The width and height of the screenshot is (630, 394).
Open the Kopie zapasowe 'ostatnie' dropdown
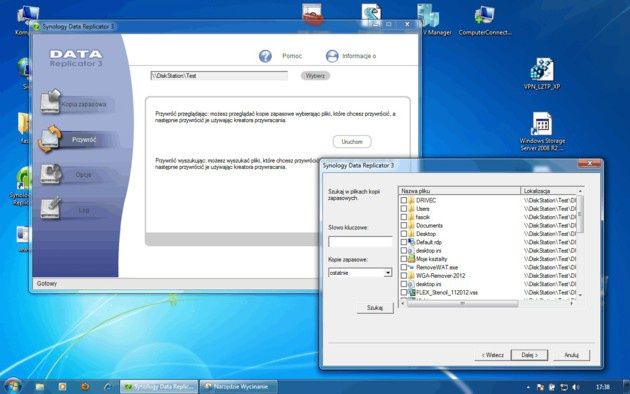[388, 273]
